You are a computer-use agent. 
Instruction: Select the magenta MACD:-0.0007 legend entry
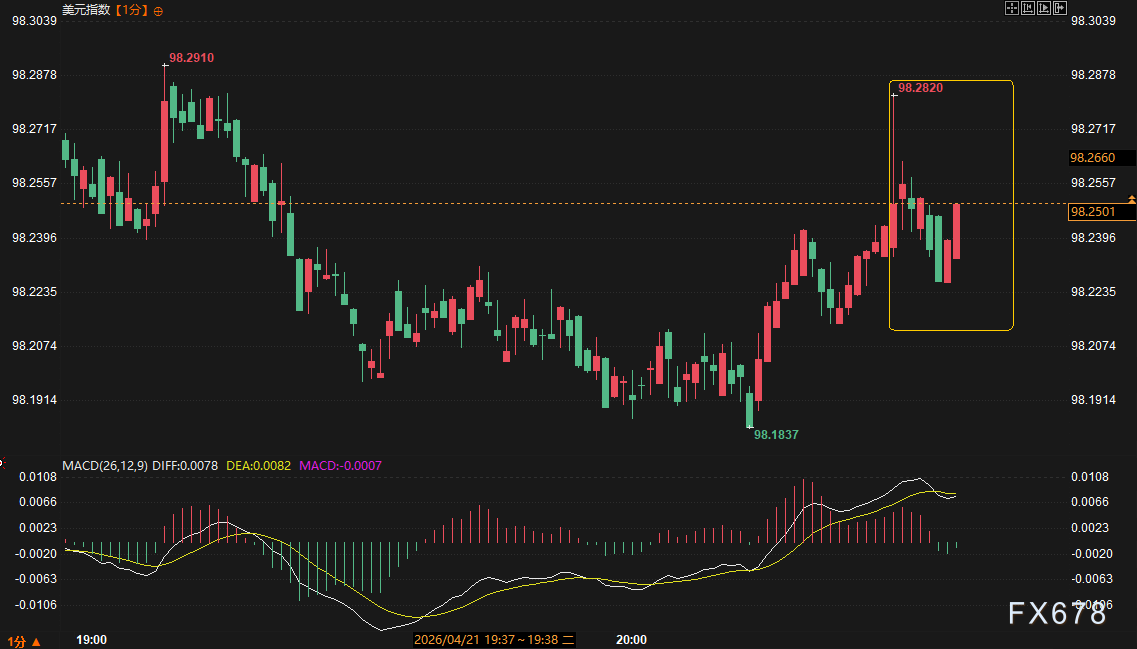tap(341, 466)
